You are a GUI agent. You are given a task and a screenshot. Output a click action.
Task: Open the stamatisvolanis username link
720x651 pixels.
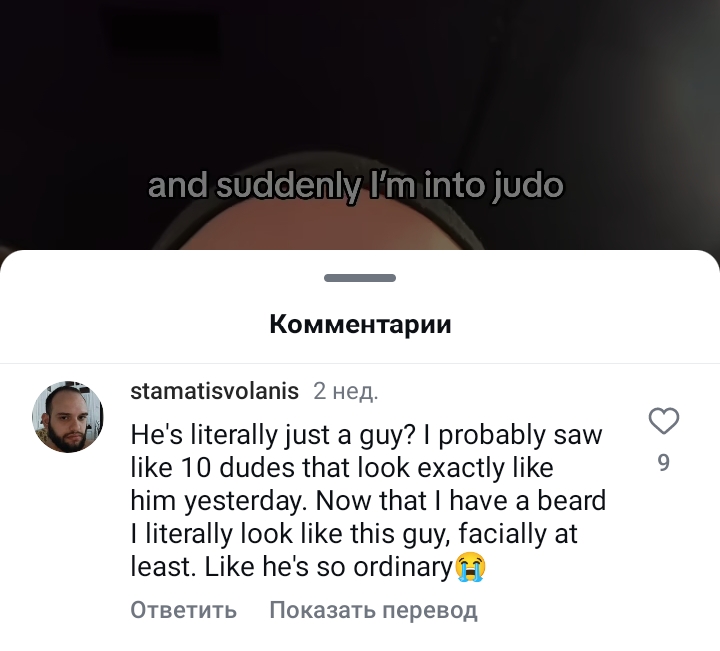[x=214, y=391]
